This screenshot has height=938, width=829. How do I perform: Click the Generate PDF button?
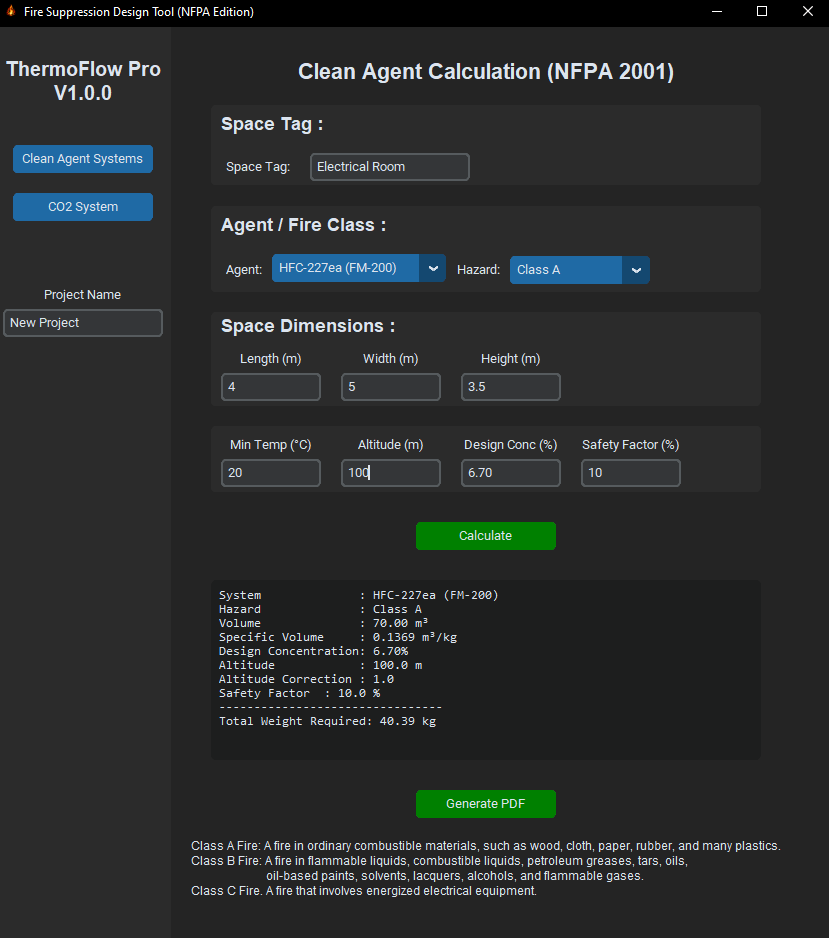486,804
